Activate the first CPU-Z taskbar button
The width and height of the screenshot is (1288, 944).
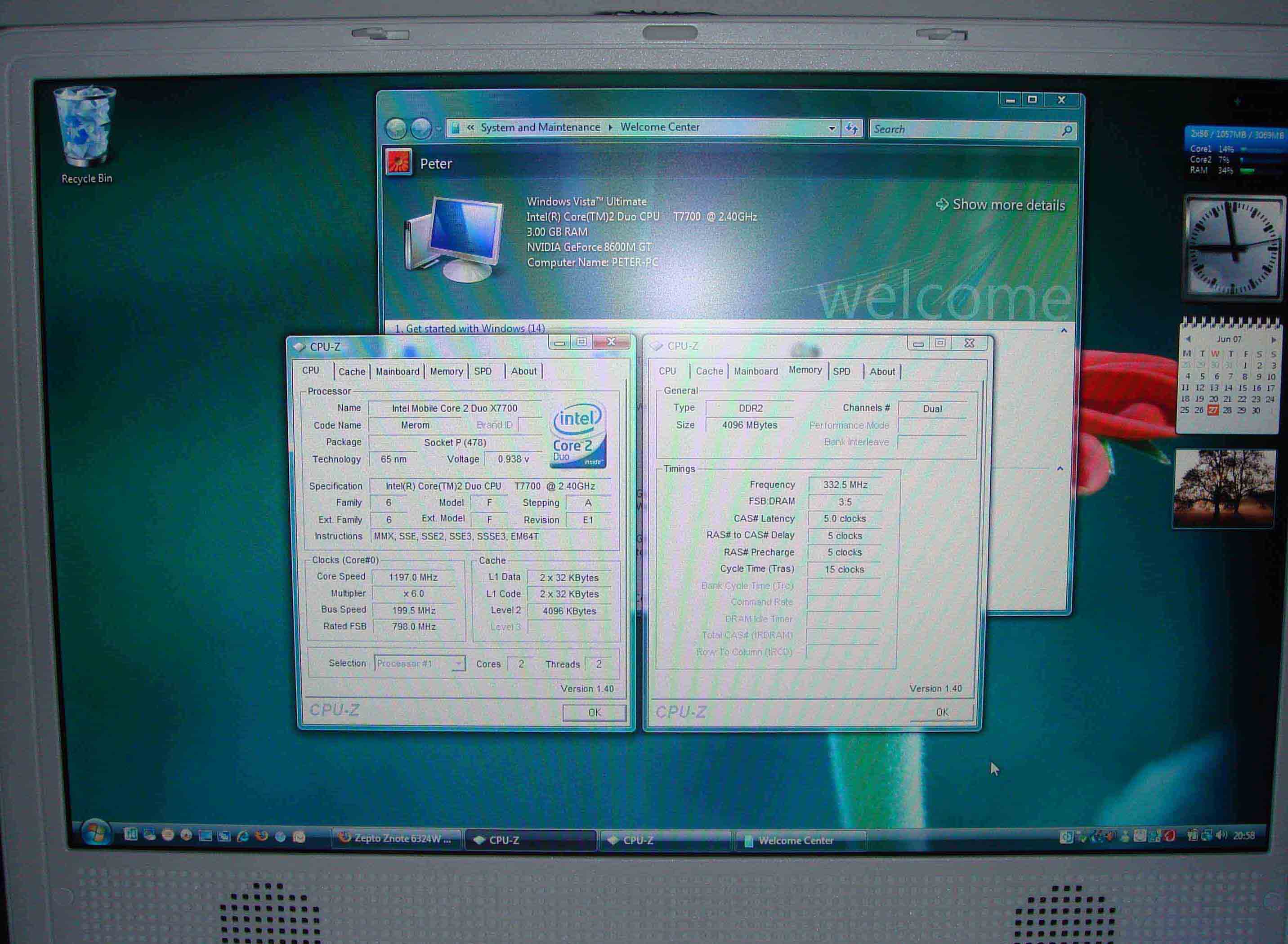point(530,840)
